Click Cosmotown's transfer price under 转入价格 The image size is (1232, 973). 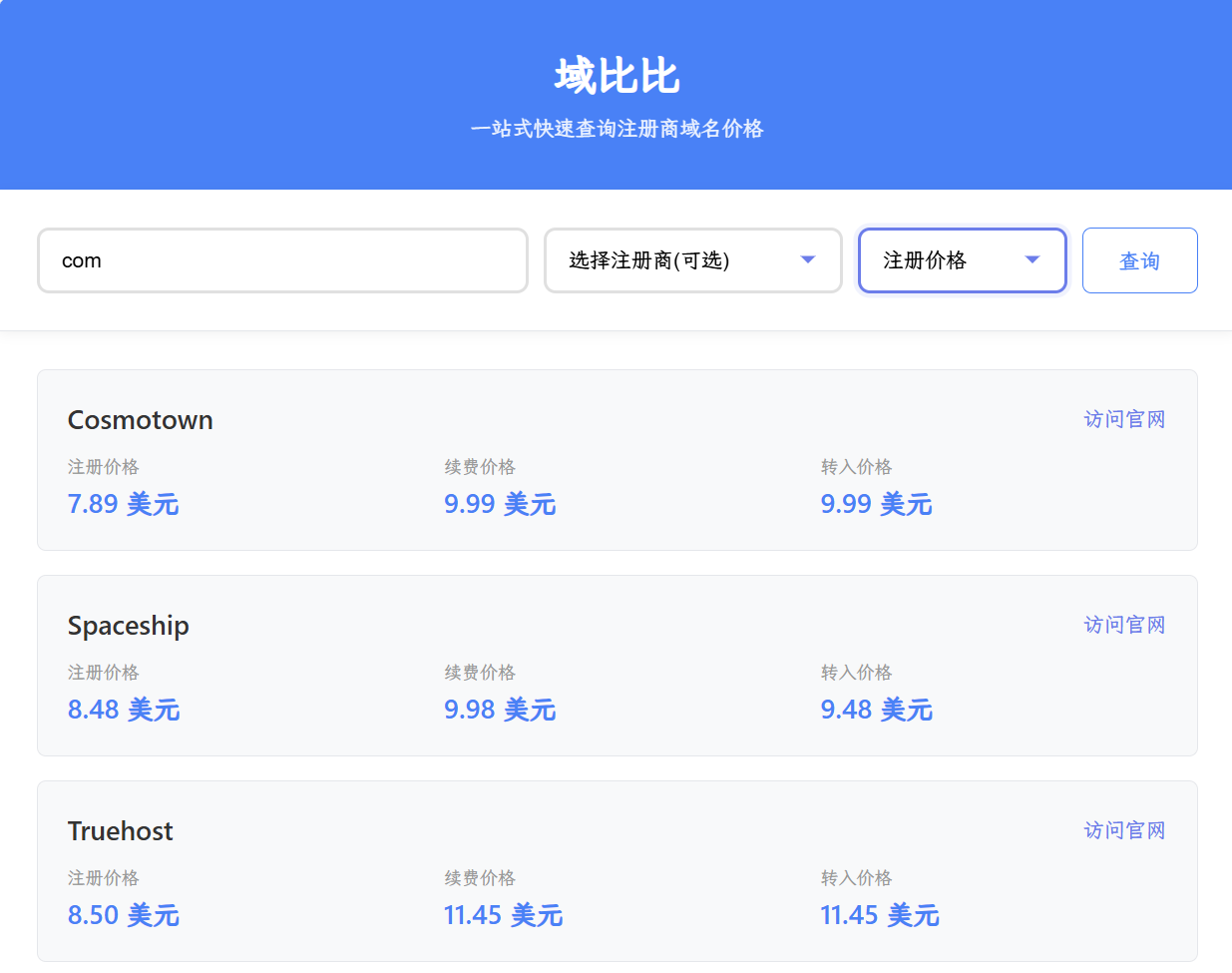pos(877,504)
